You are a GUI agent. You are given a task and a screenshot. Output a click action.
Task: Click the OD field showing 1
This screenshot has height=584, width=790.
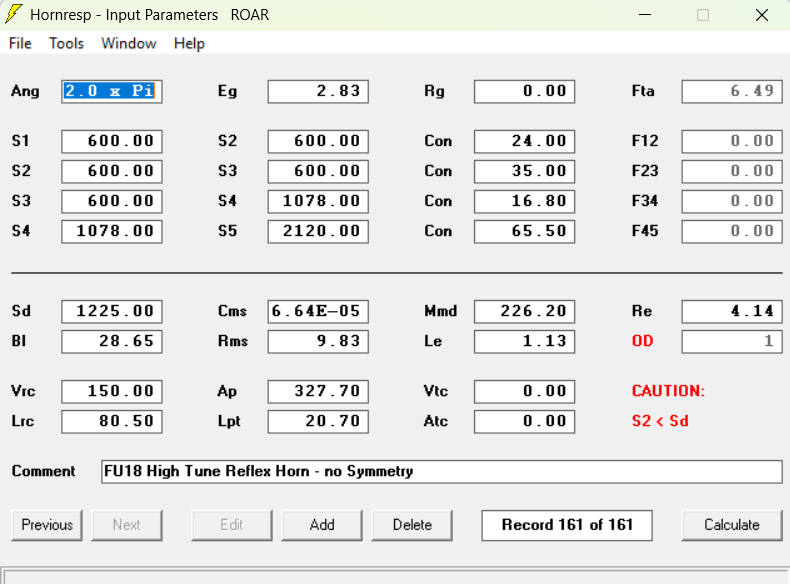[x=732, y=341]
